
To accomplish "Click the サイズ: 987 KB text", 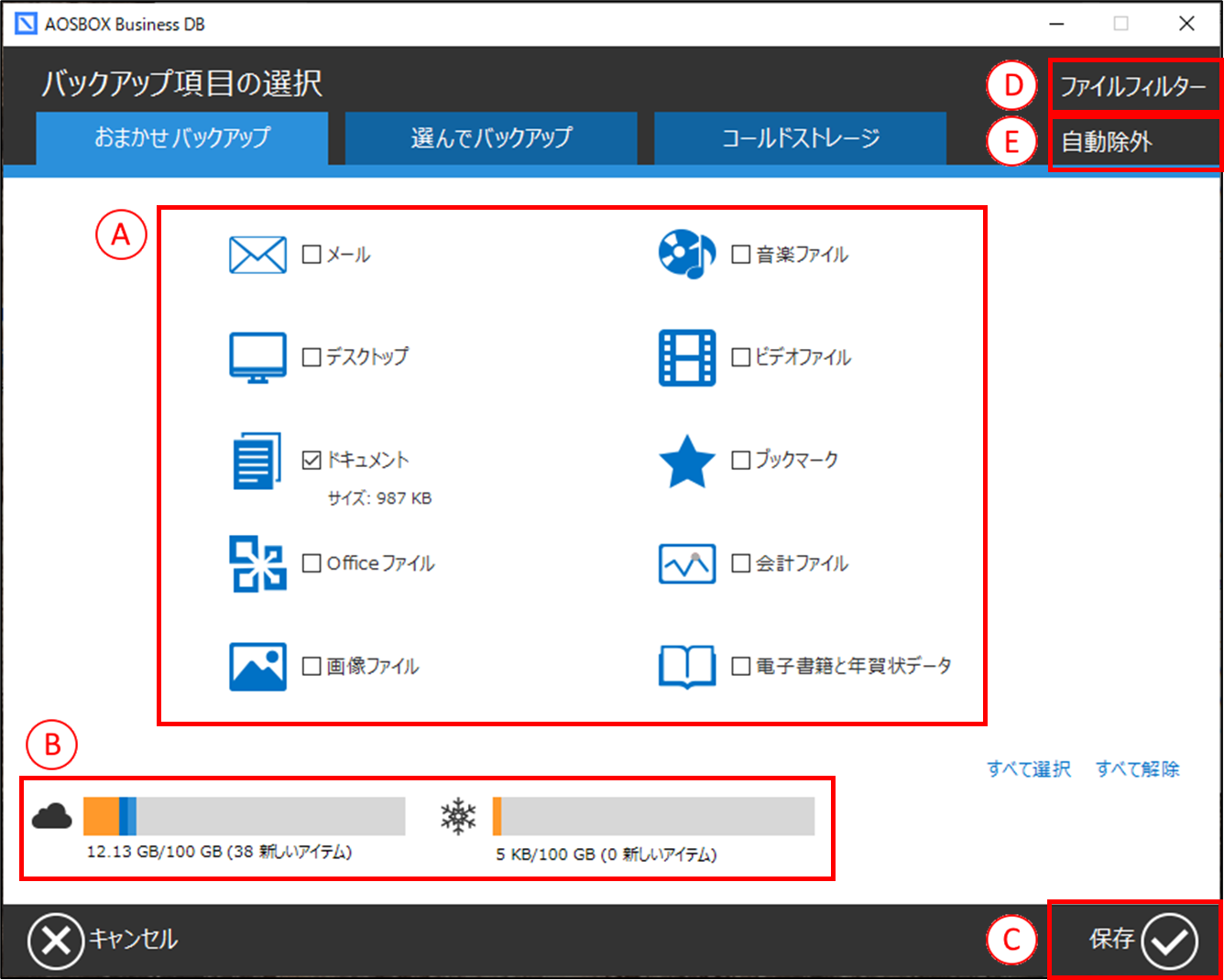I will (x=380, y=499).
